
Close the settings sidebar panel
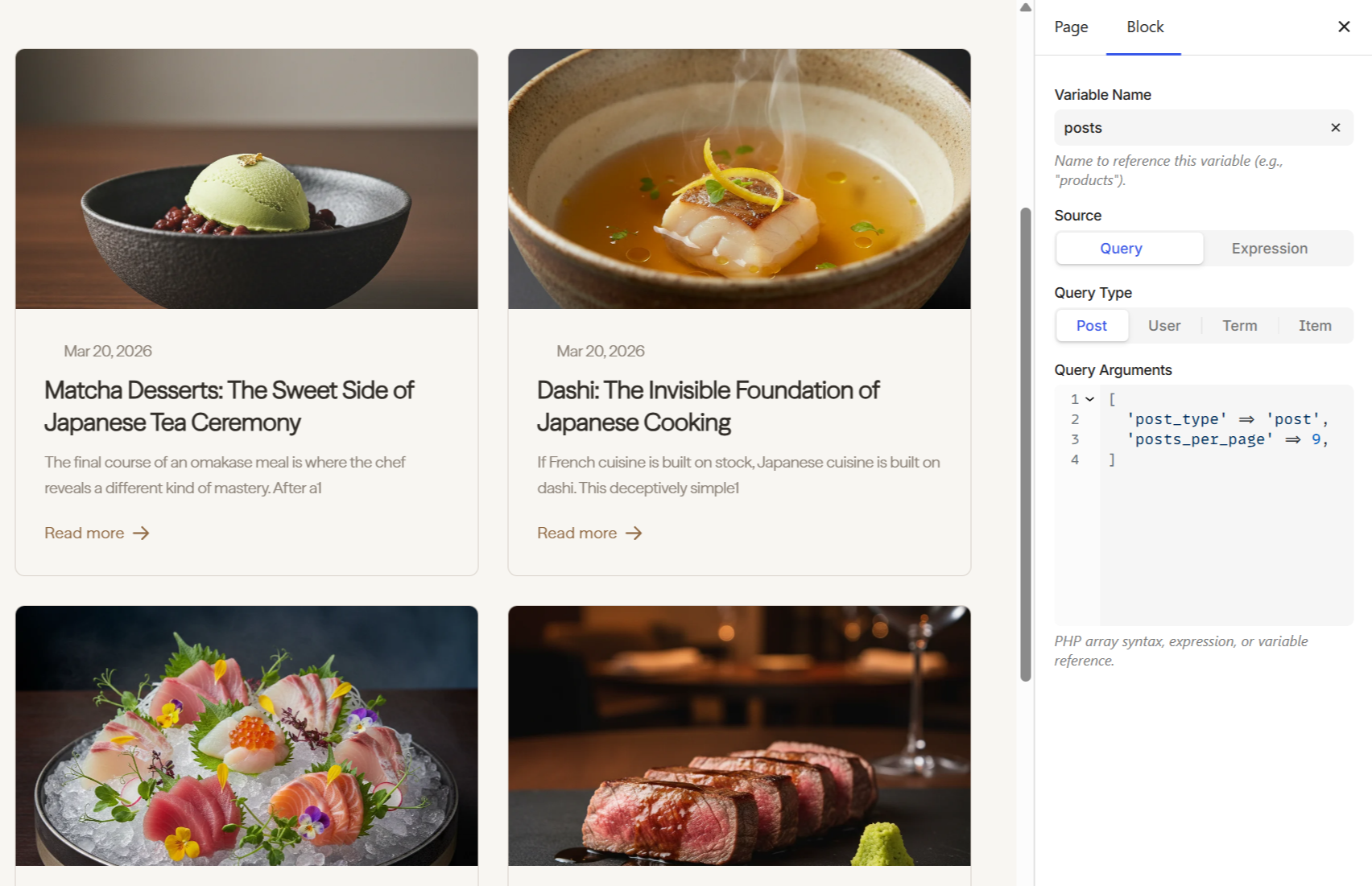point(1343,27)
